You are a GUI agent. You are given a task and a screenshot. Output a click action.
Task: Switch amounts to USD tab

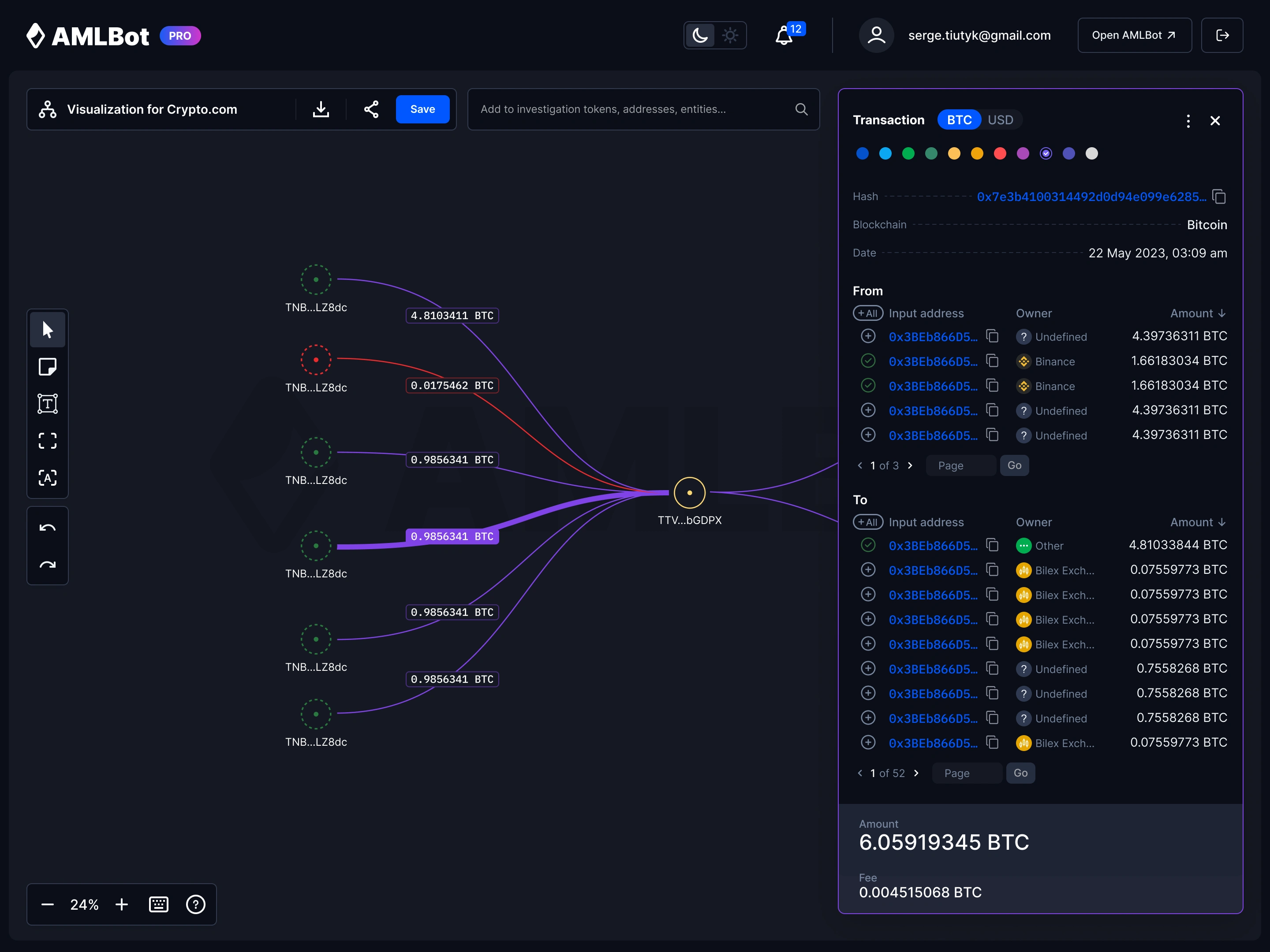[x=1000, y=120]
